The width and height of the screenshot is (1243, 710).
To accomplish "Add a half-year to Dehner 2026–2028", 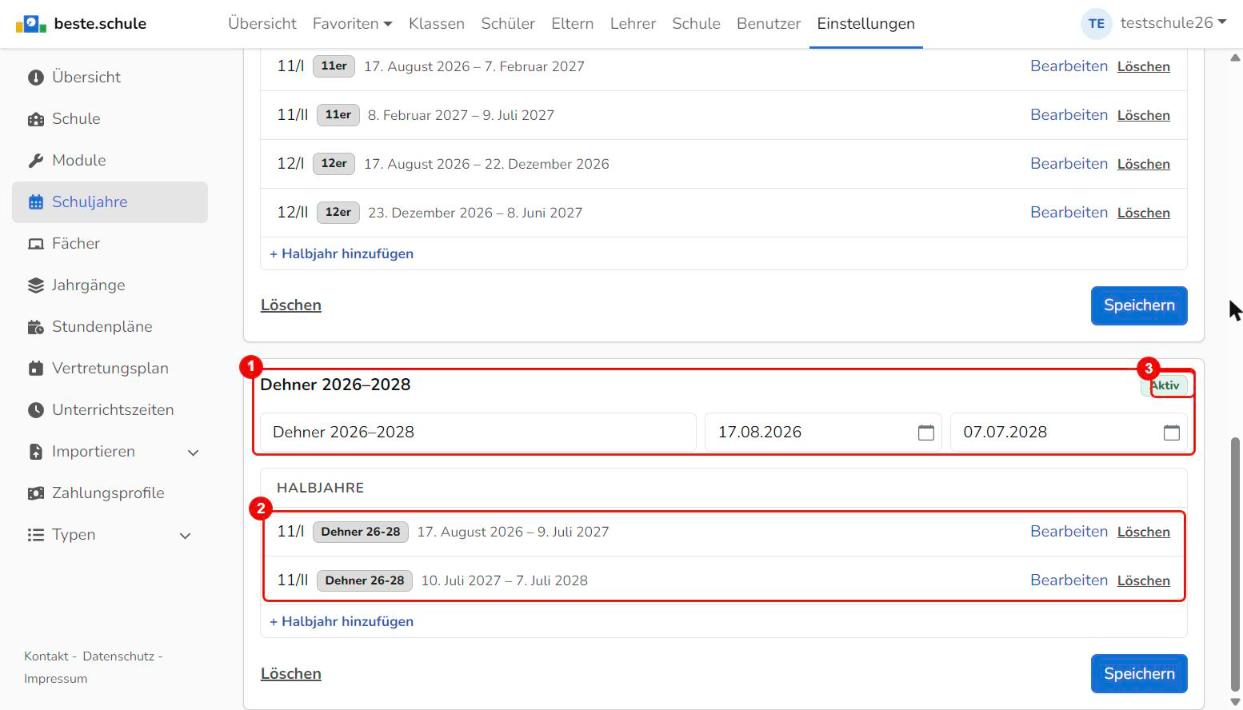I will 341,622.
